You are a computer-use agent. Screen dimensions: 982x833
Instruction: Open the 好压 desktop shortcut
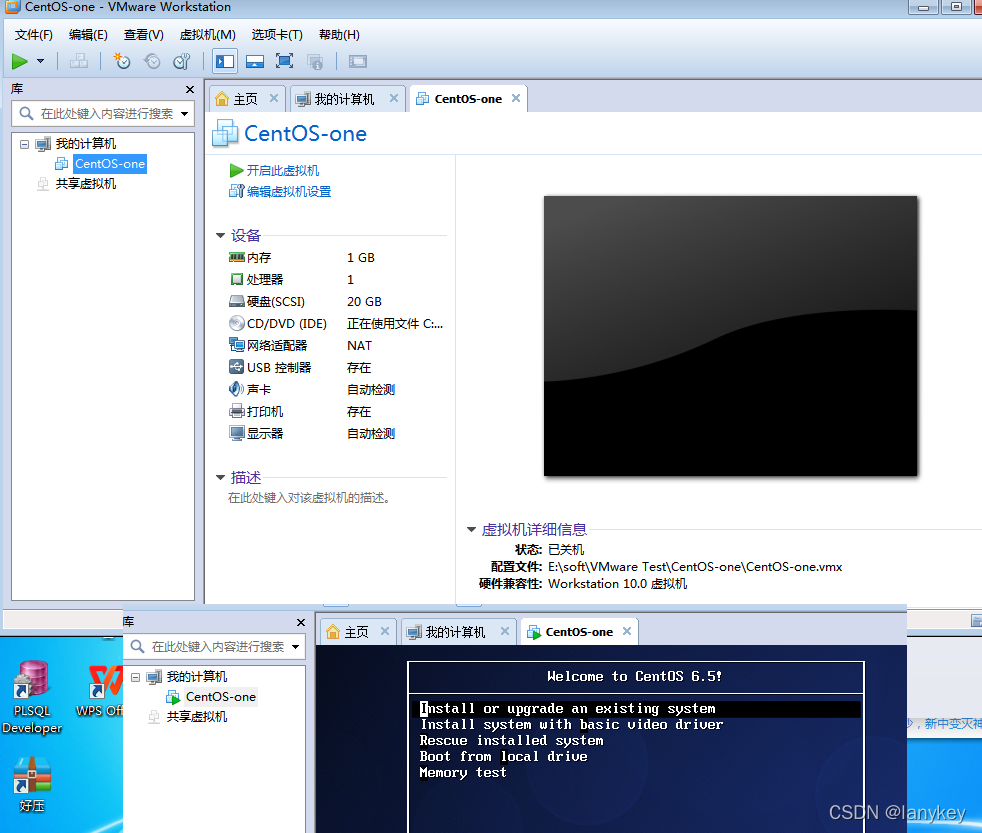32,785
